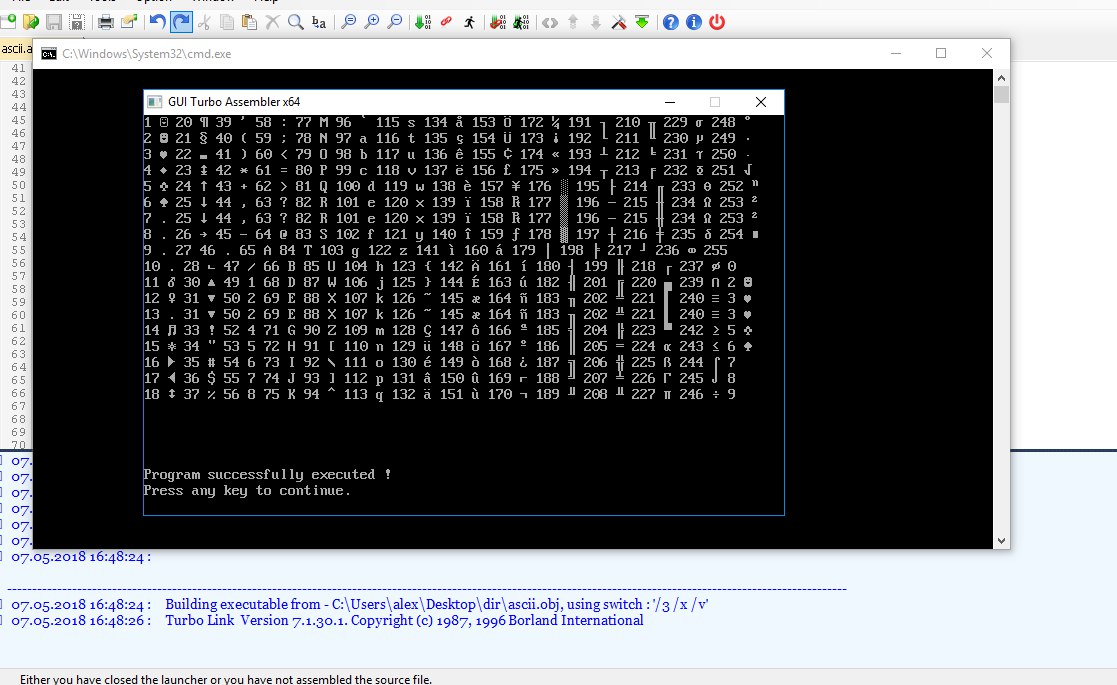1117x685 pixels.
Task: Paste using the clipboard icon
Action: click(x=249, y=22)
